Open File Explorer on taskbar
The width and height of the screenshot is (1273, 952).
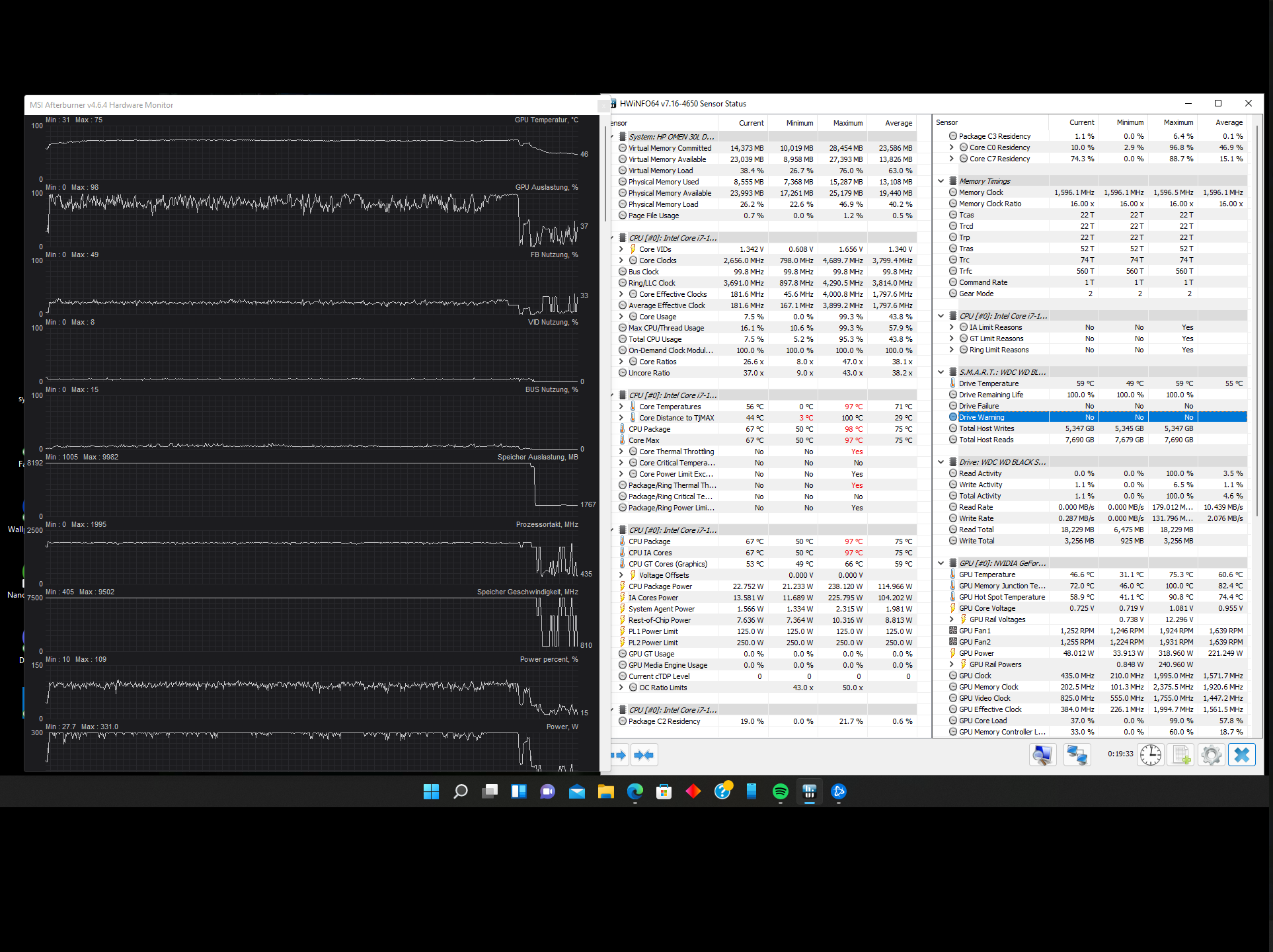pyautogui.click(x=606, y=791)
